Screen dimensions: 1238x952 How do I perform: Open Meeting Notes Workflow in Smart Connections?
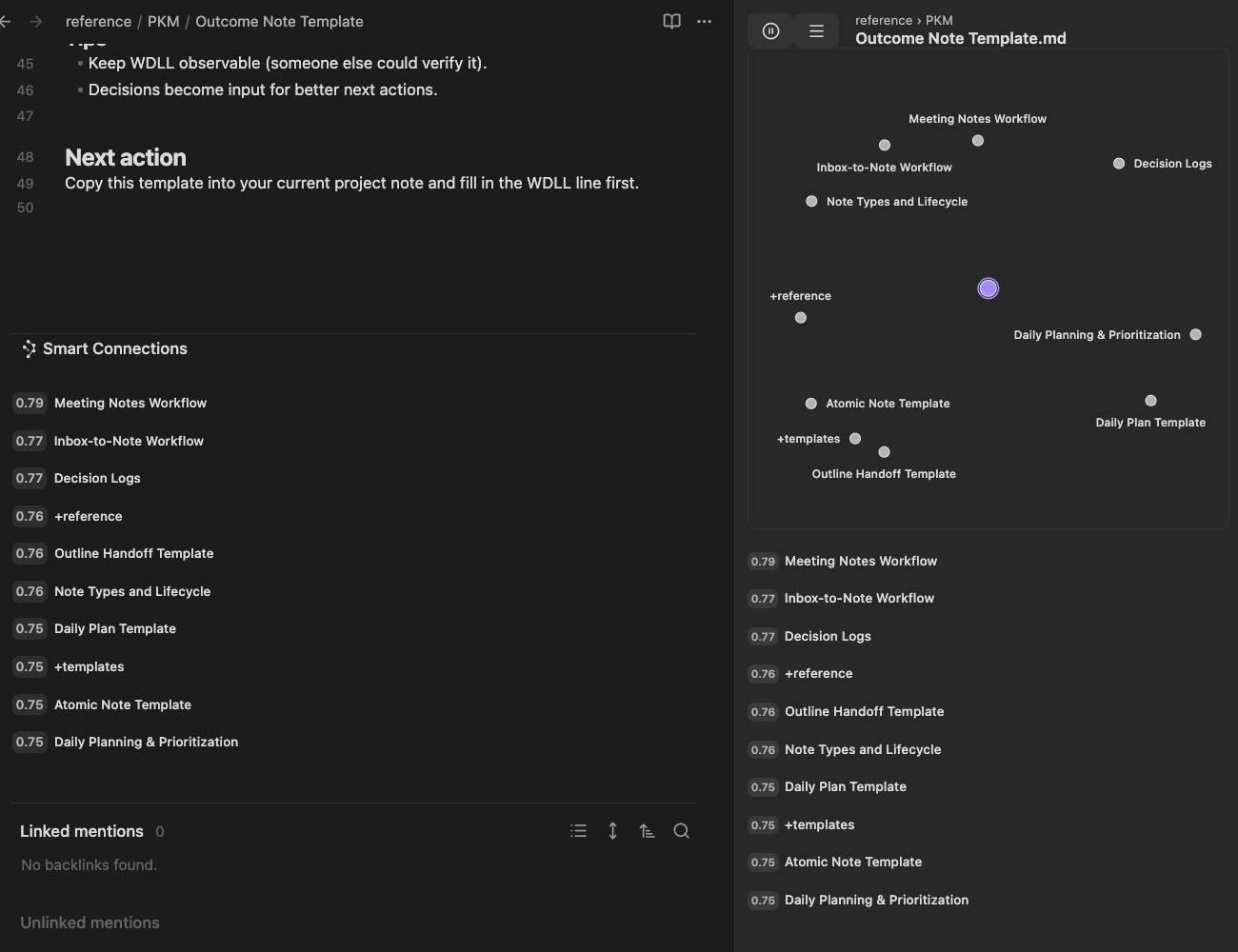(x=130, y=403)
